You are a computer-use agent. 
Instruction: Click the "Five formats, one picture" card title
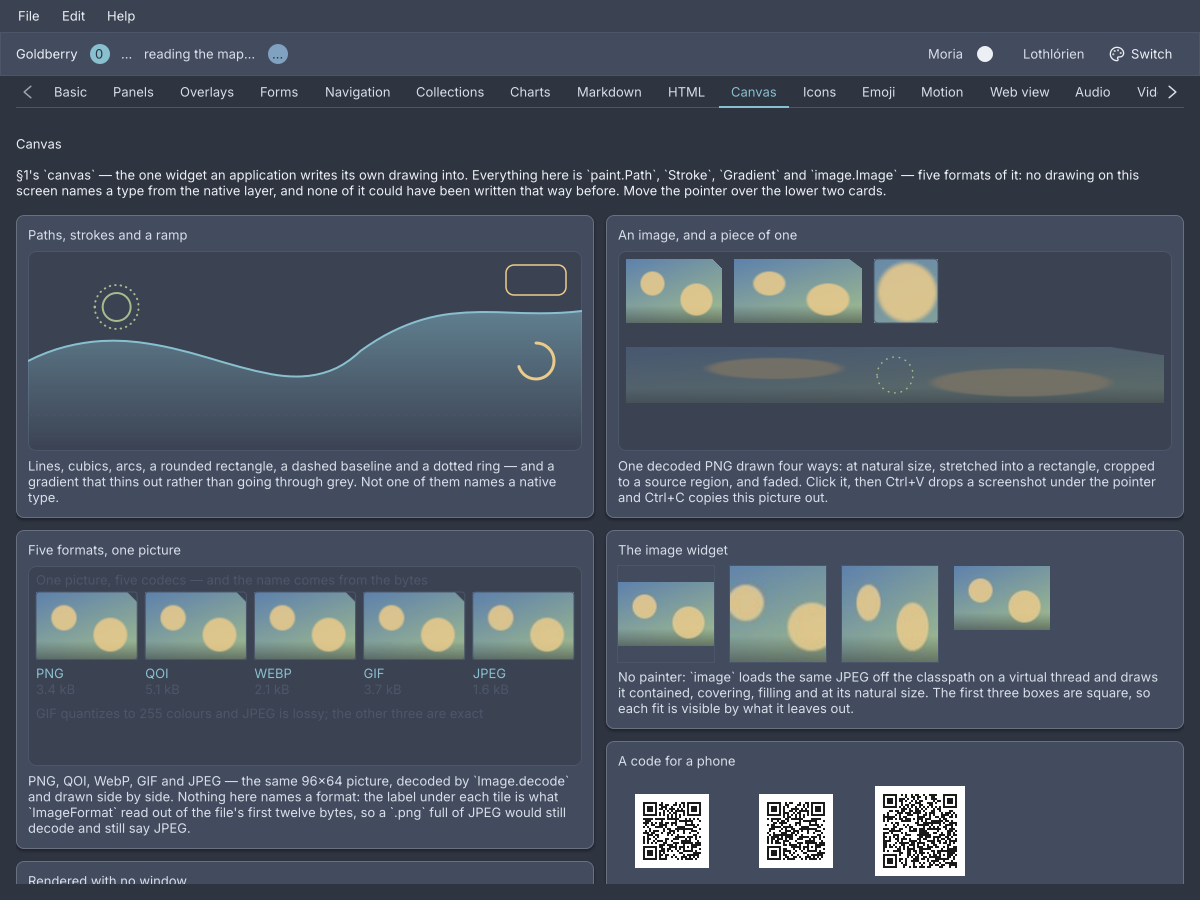pyautogui.click(x=104, y=550)
